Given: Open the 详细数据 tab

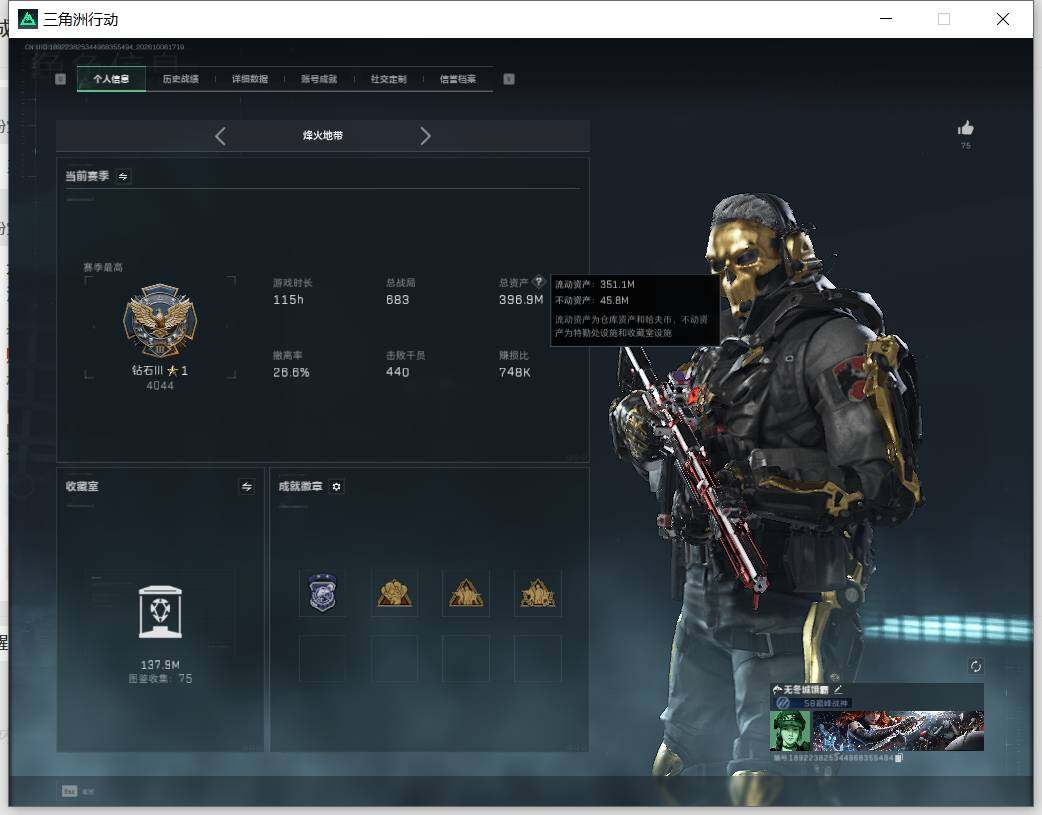Looking at the screenshot, I should pos(250,79).
